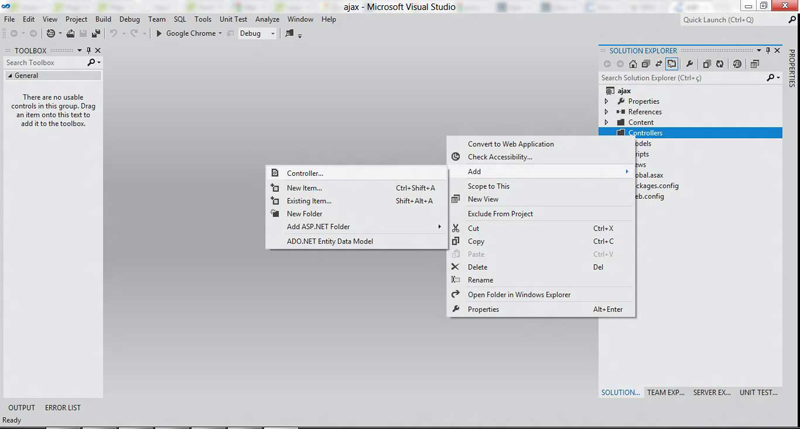
Task: Click Convert to Web Application
Action: click(541, 144)
